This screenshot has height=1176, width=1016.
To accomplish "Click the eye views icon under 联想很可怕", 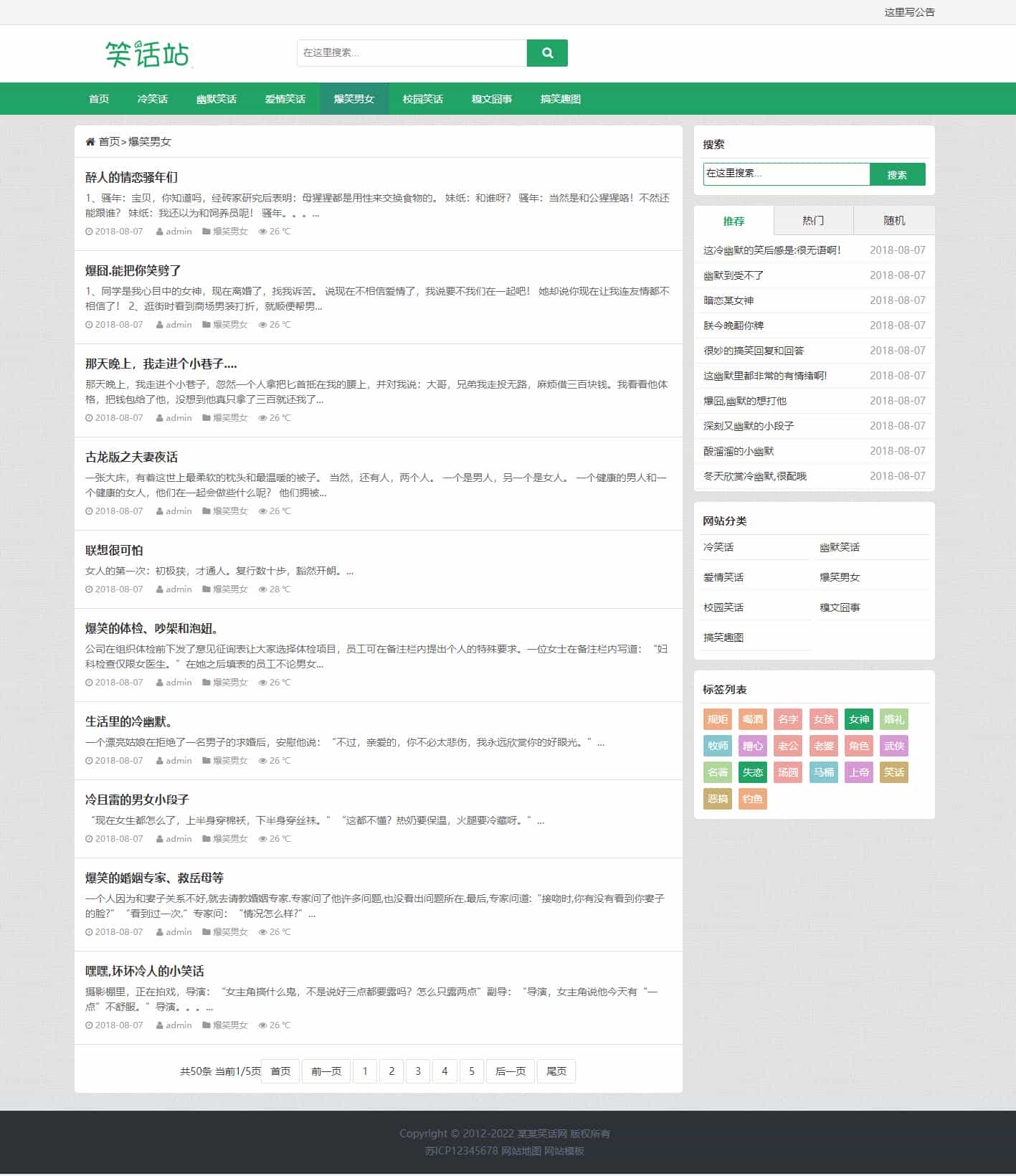I will (x=262, y=589).
